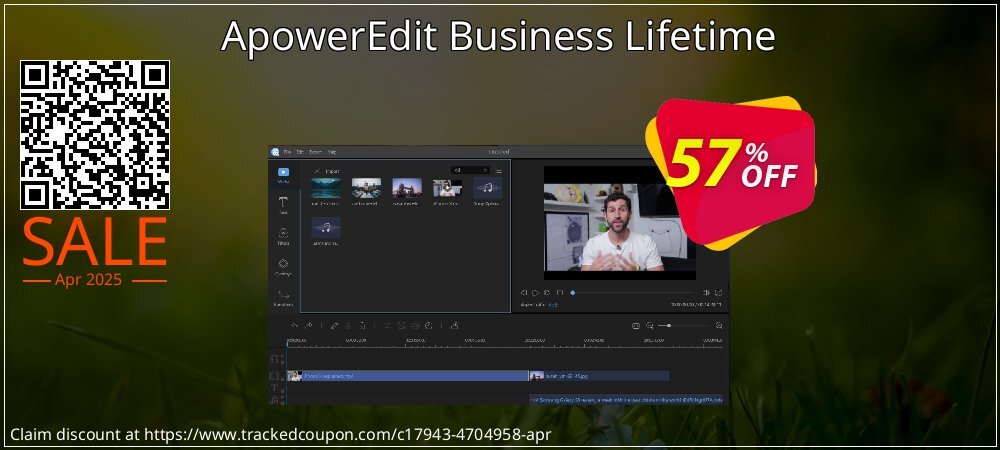Select the second-row audio file thumbnail
Viewport: 1000px width, 450px height.
point(325,228)
